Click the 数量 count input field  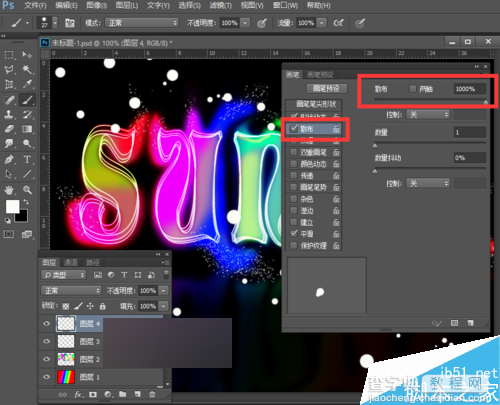click(470, 133)
